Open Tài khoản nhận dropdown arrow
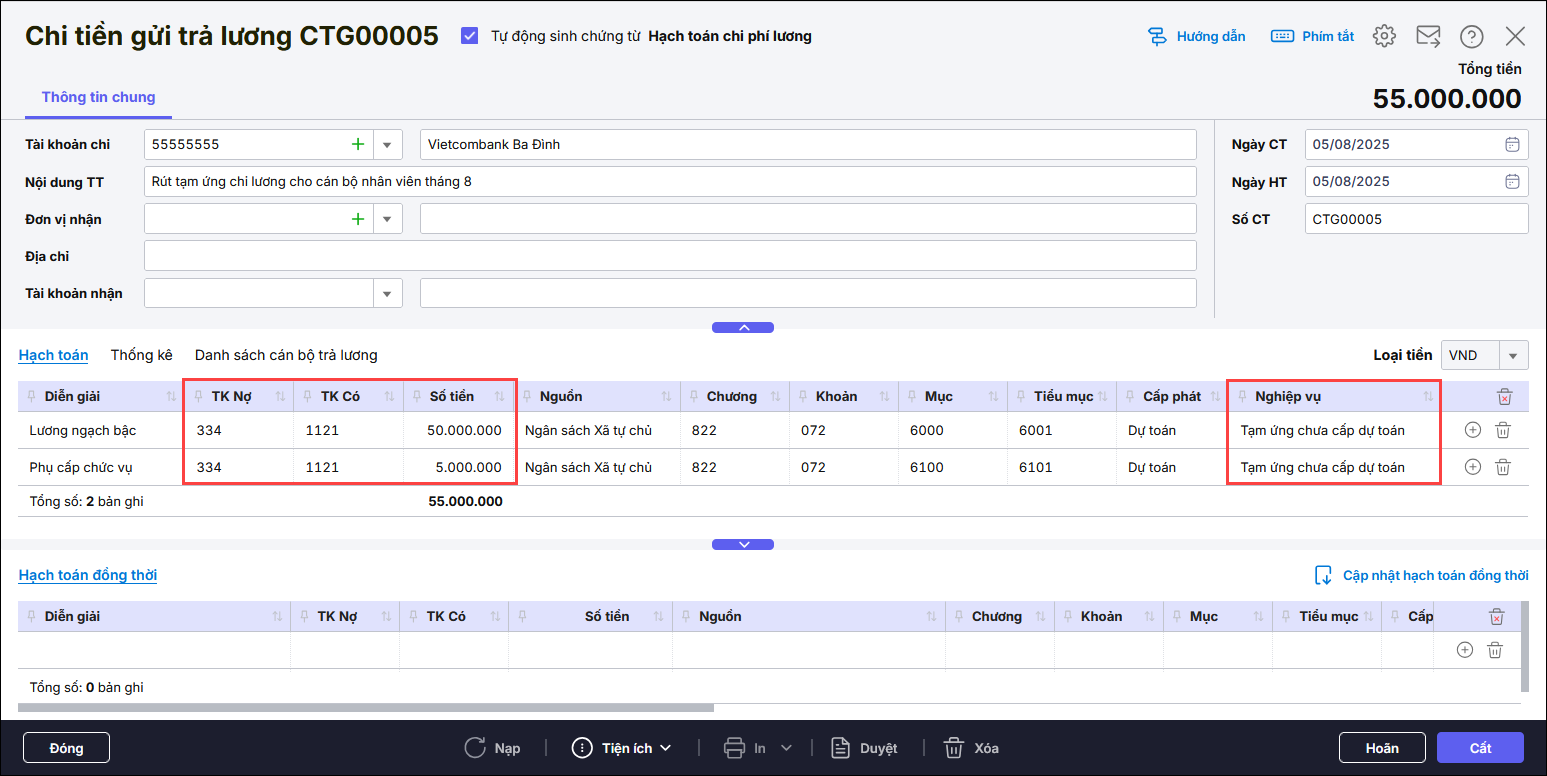The width and height of the screenshot is (1547, 776). point(387,293)
